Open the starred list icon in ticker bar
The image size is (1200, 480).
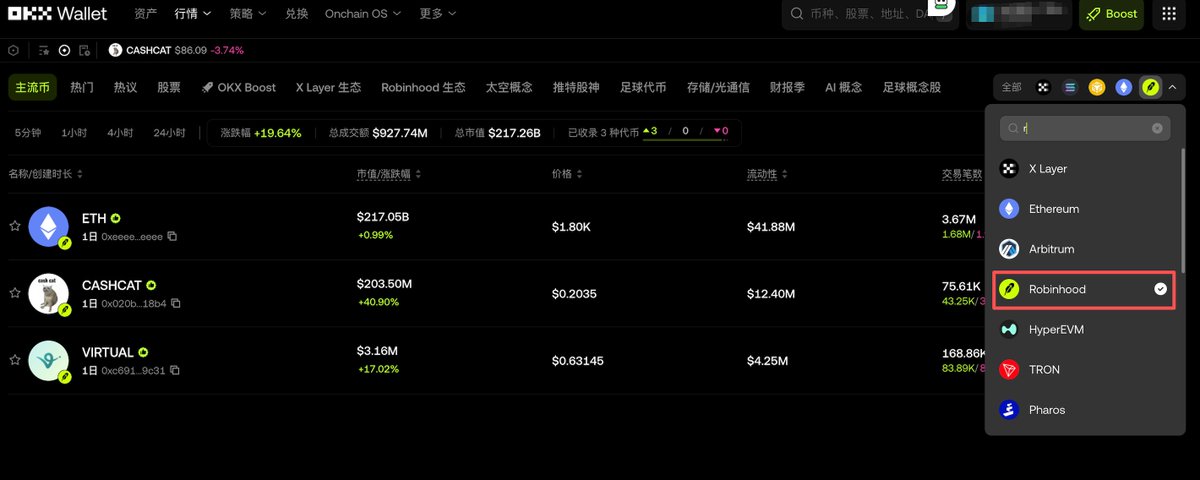click(44, 50)
